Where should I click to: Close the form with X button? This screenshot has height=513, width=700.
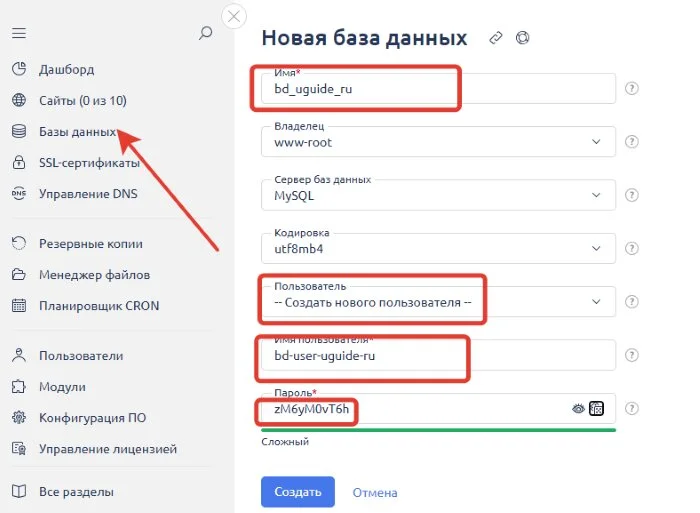click(x=234, y=17)
